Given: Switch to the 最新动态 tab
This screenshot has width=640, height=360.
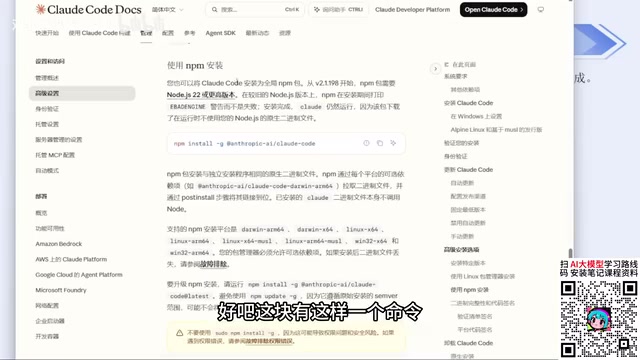Looking at the screenshot, I should pos(257,33).
